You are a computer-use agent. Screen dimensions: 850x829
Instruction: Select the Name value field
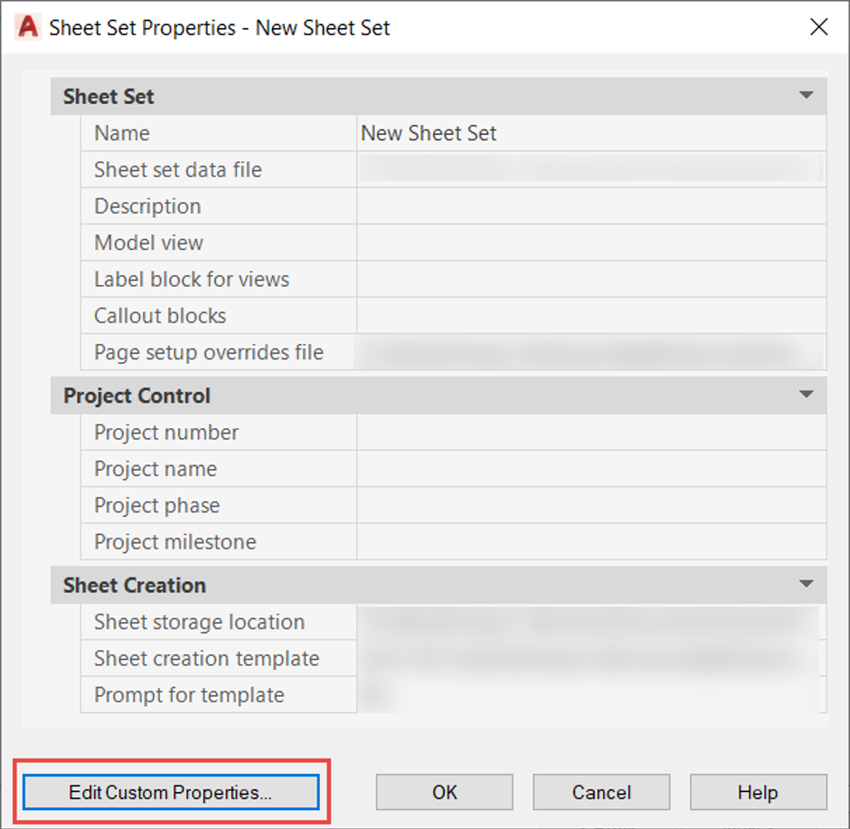590,133
